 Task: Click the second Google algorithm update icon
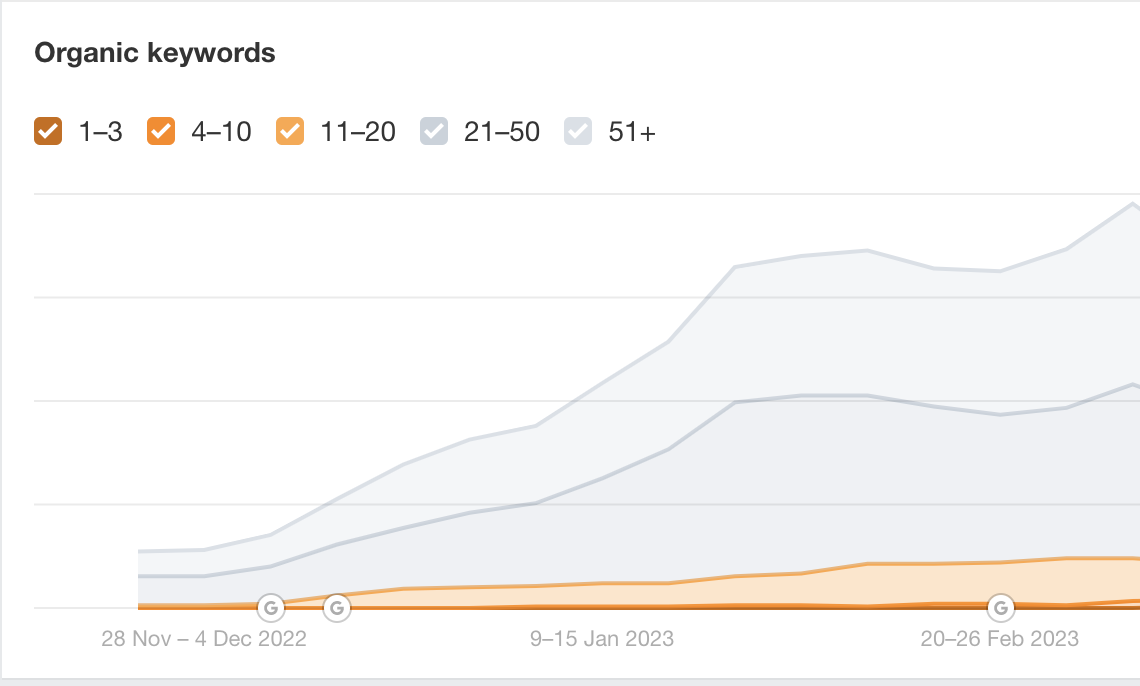pos(337,608)
